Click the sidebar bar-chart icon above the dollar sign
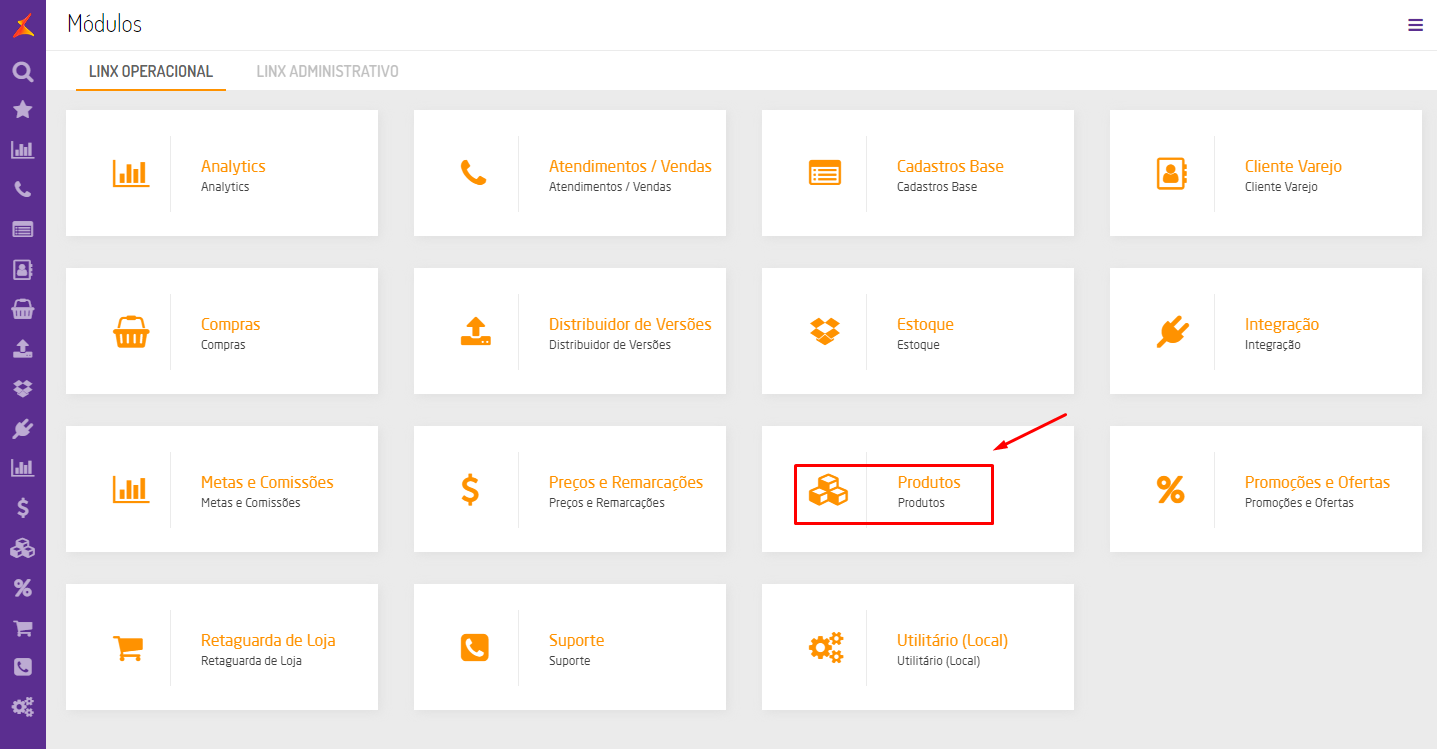The height and width of the screenshot is (749, 1437). pos(23,467)
